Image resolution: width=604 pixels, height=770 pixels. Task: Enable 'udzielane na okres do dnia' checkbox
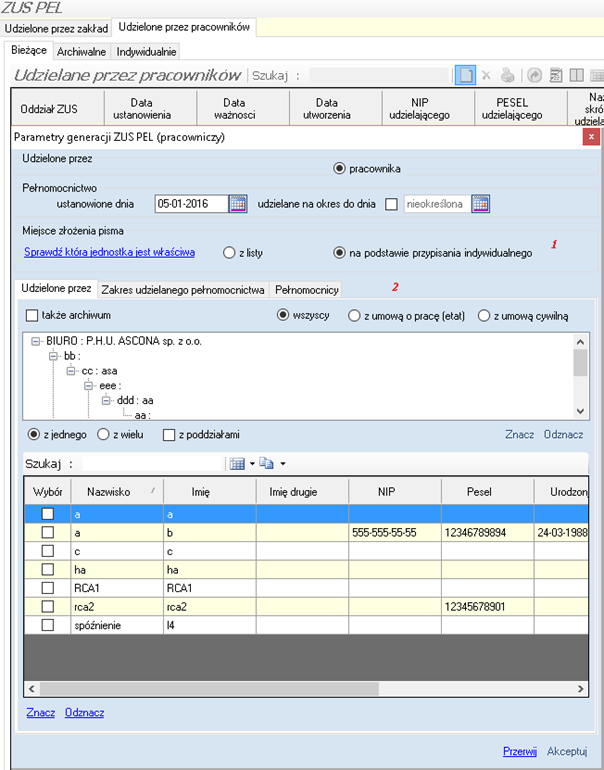391,204
